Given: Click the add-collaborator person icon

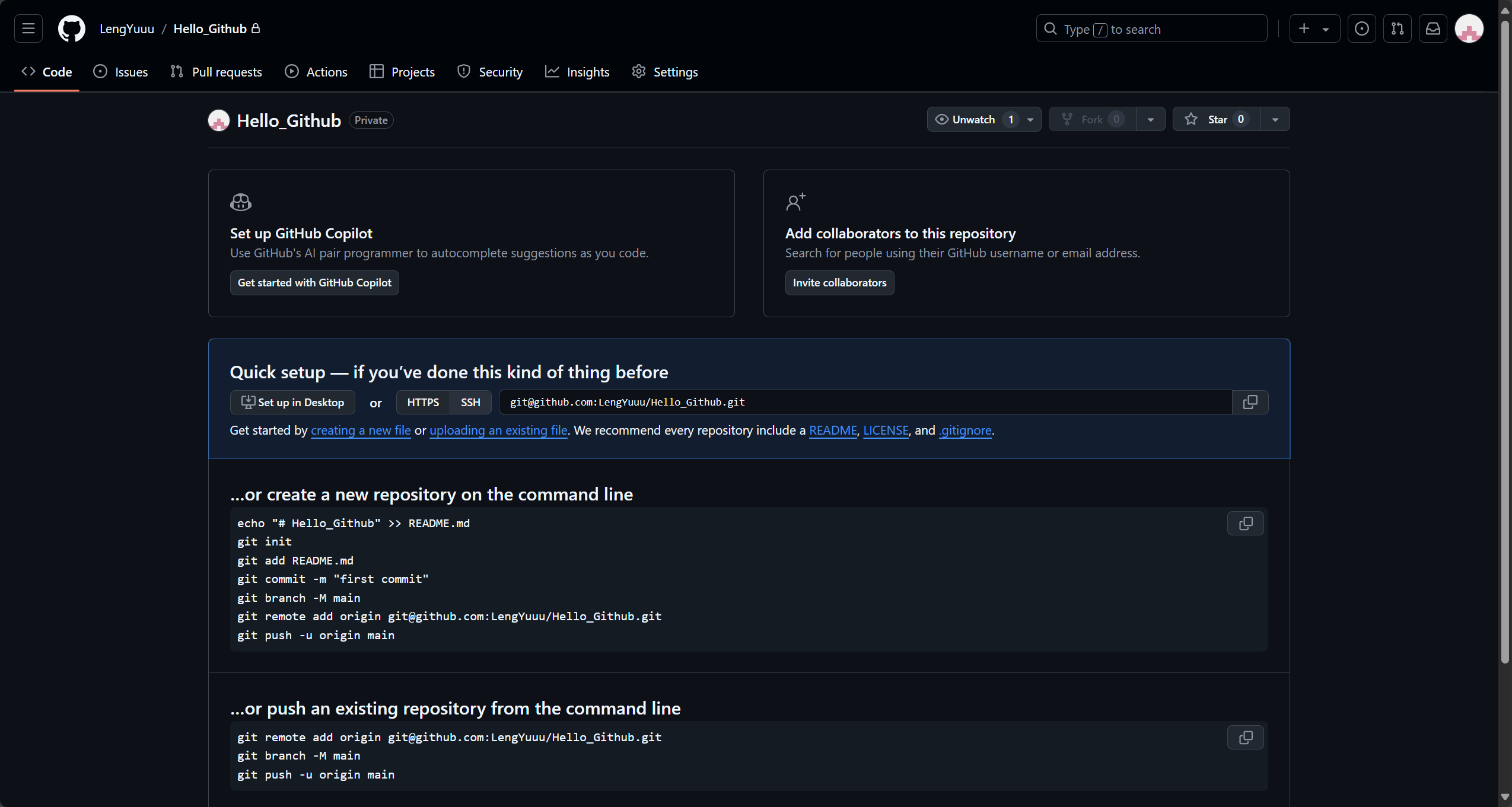Looking at the screenshot, I should click(795, 202).
